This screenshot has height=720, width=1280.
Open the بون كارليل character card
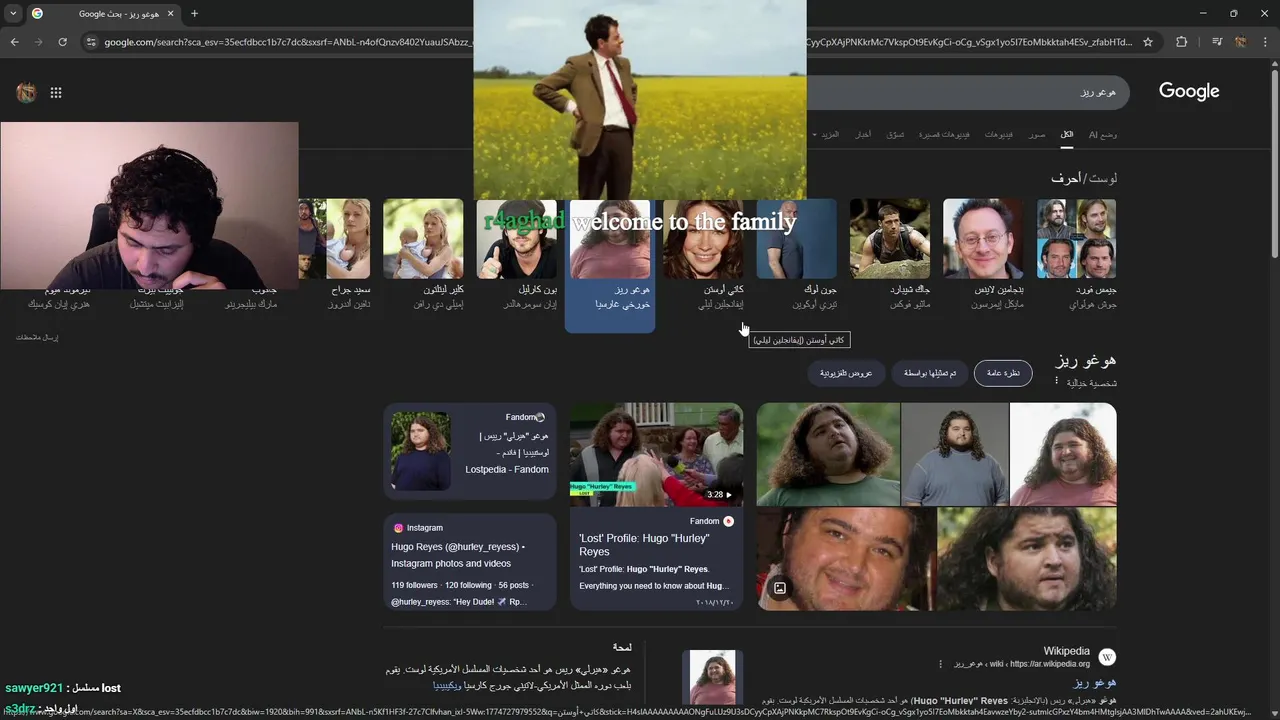tap(517, 255)
